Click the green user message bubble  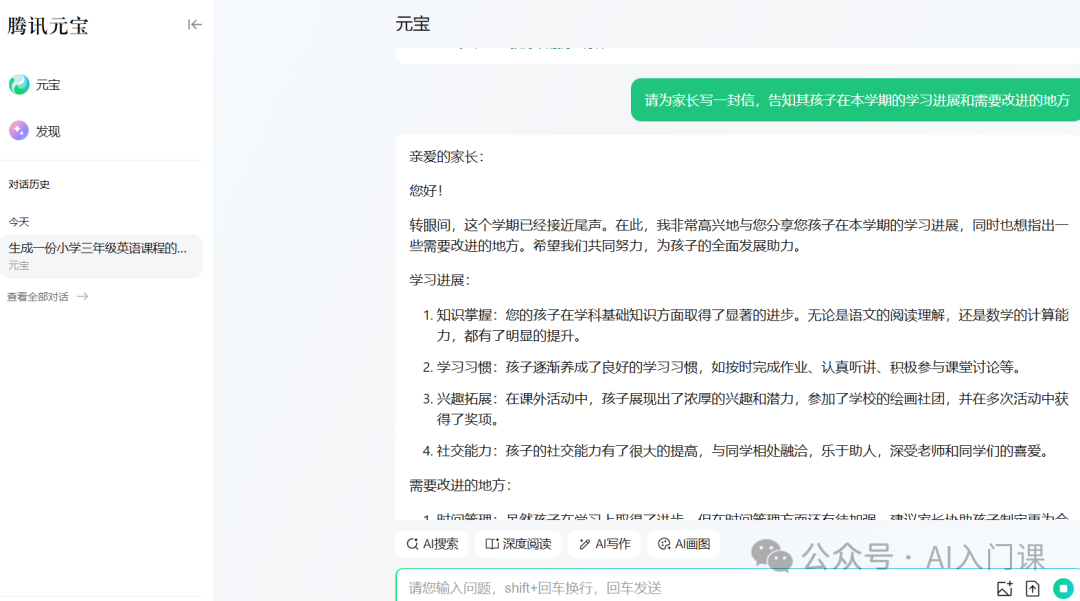(x=855, y=100)
